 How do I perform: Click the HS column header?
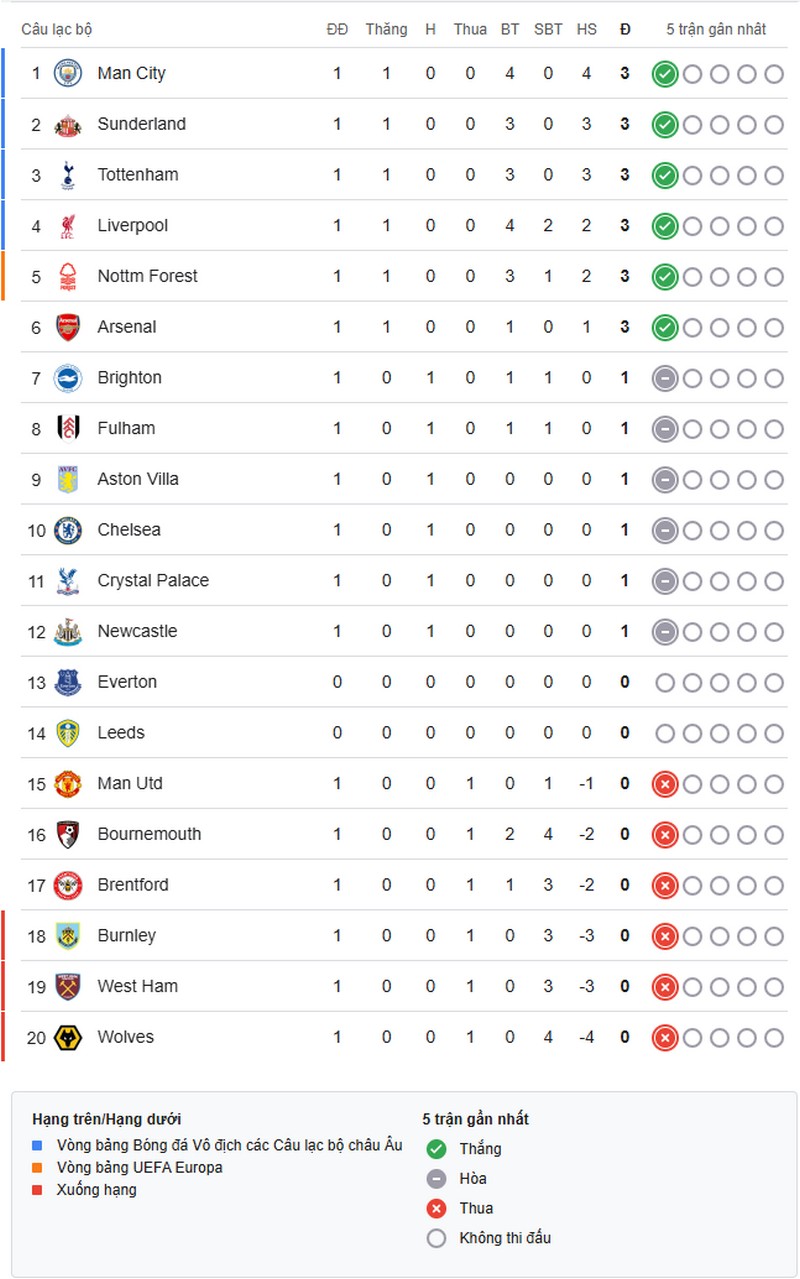tap(586, 29)
